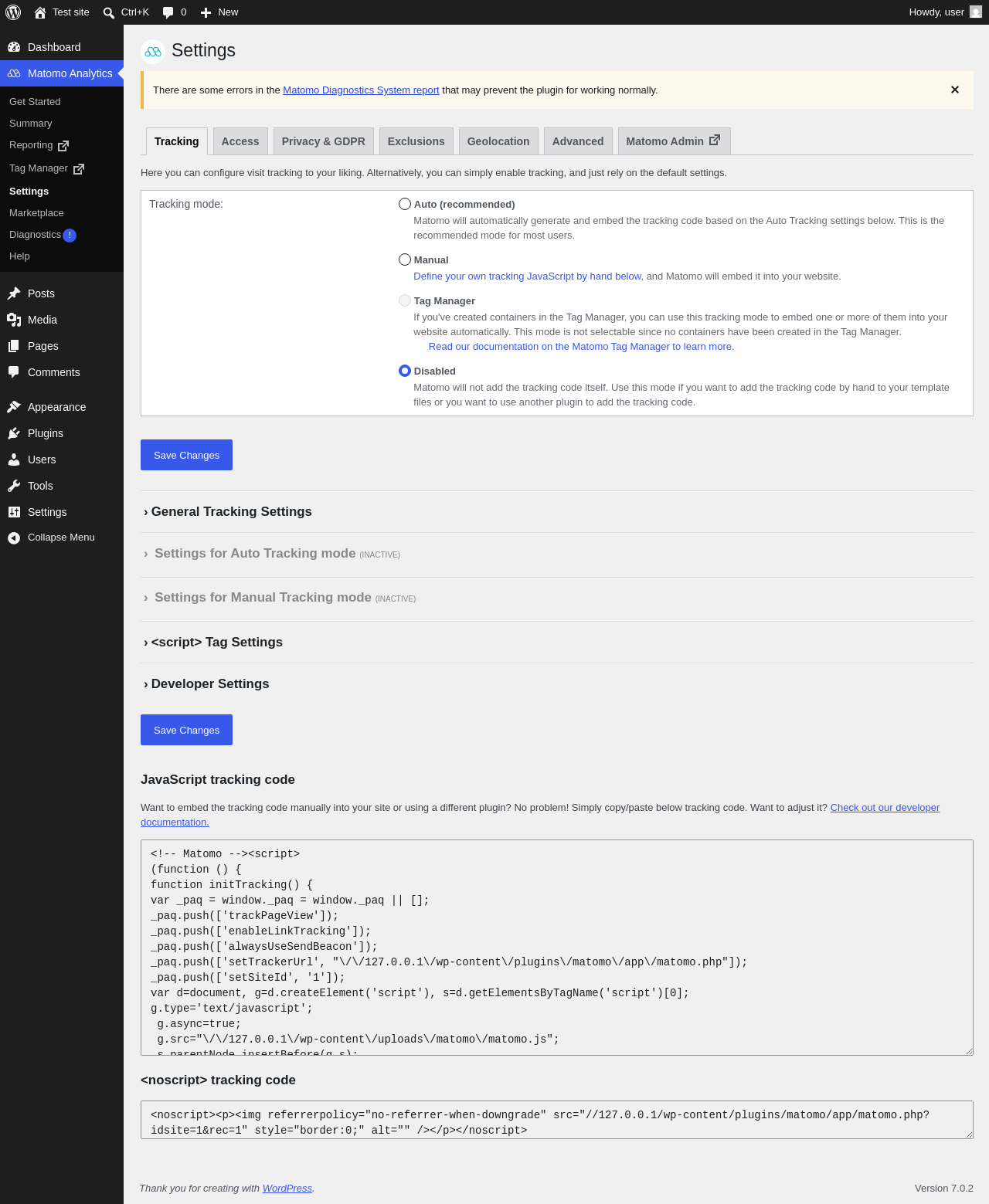
Task: Click the Matomo Analytics sidebar icon
Action: (14, 73)
